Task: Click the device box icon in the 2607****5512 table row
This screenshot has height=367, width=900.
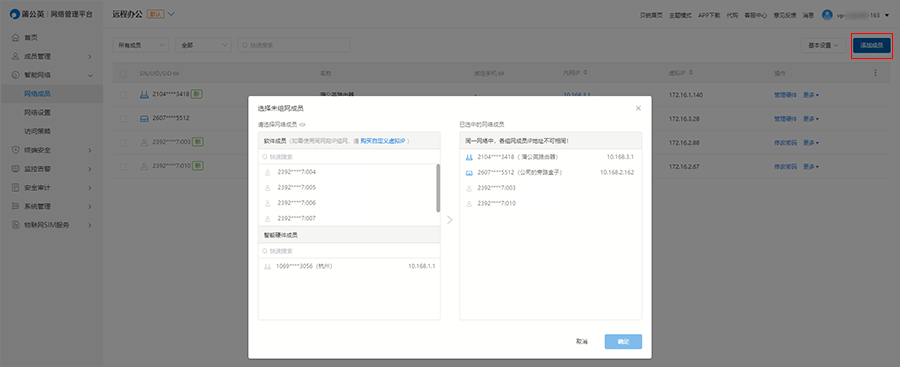Action: (144, 118)
